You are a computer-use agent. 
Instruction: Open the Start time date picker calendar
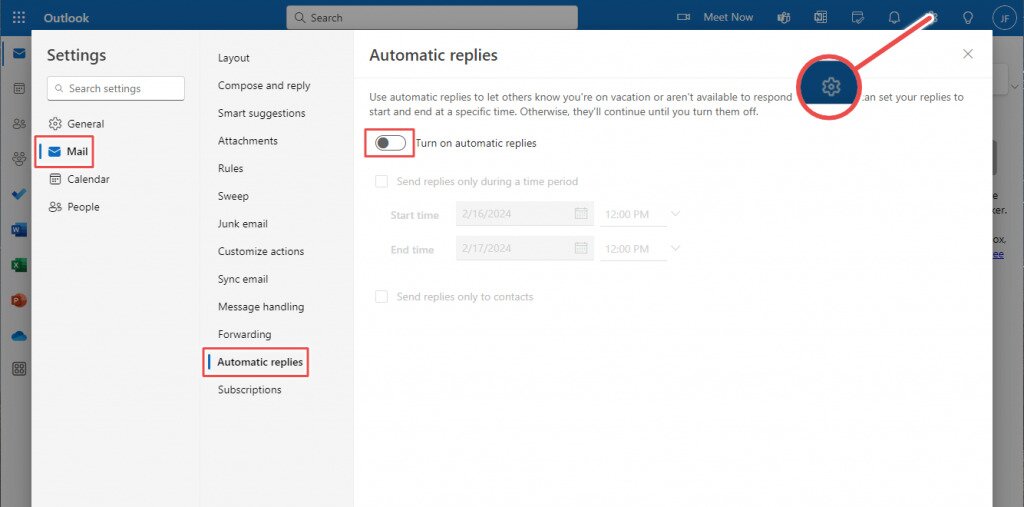[x=581, y=214]
